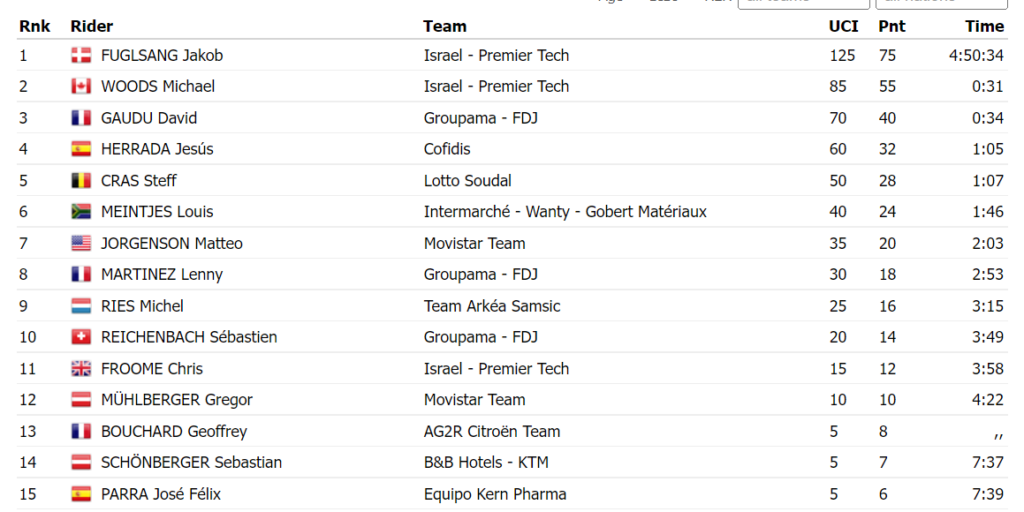Click the US flag next to Jorgenson

pos(81,244)
